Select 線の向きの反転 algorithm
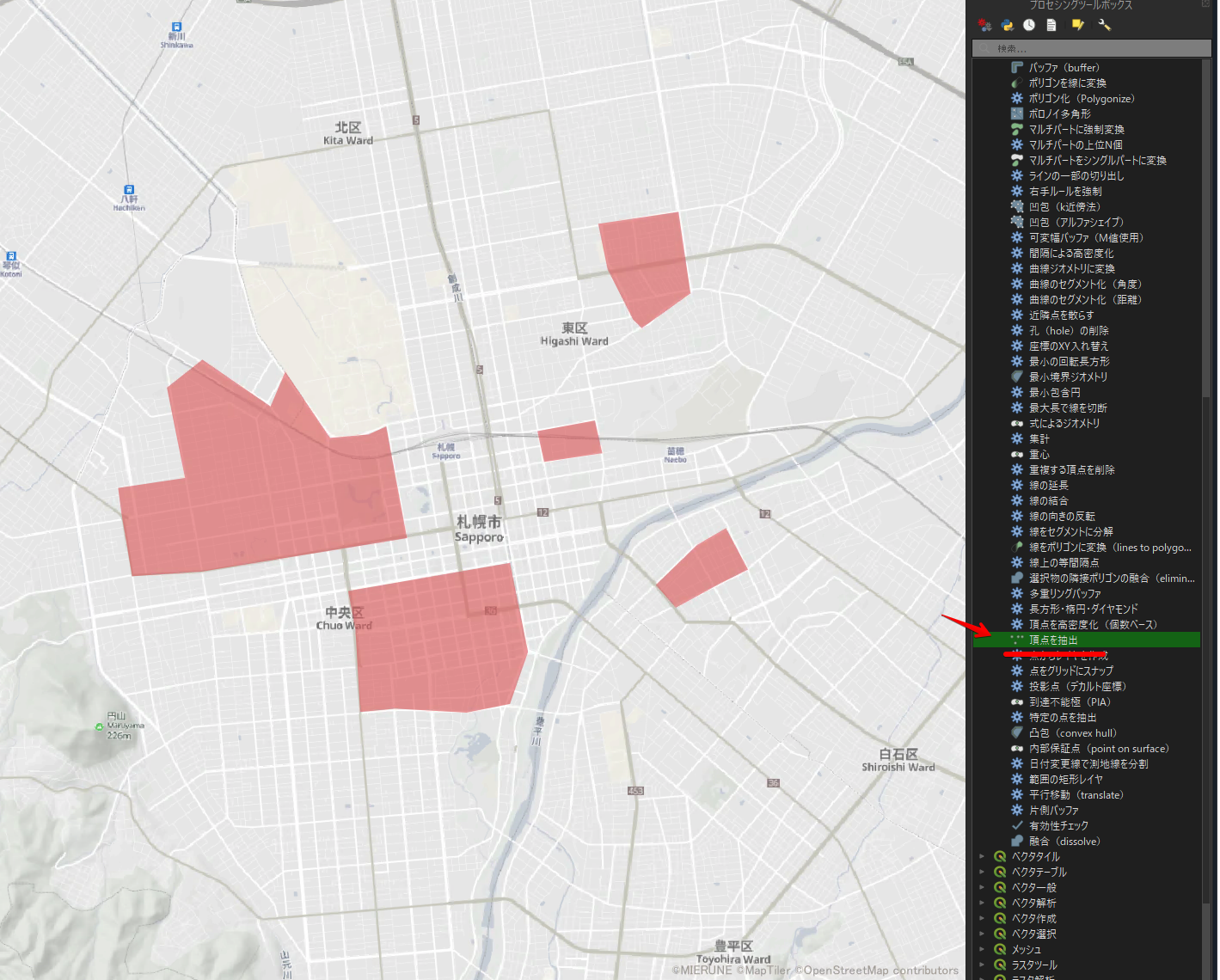The height and width of the screenshot is (980, 1220). tap(1062, 517)
